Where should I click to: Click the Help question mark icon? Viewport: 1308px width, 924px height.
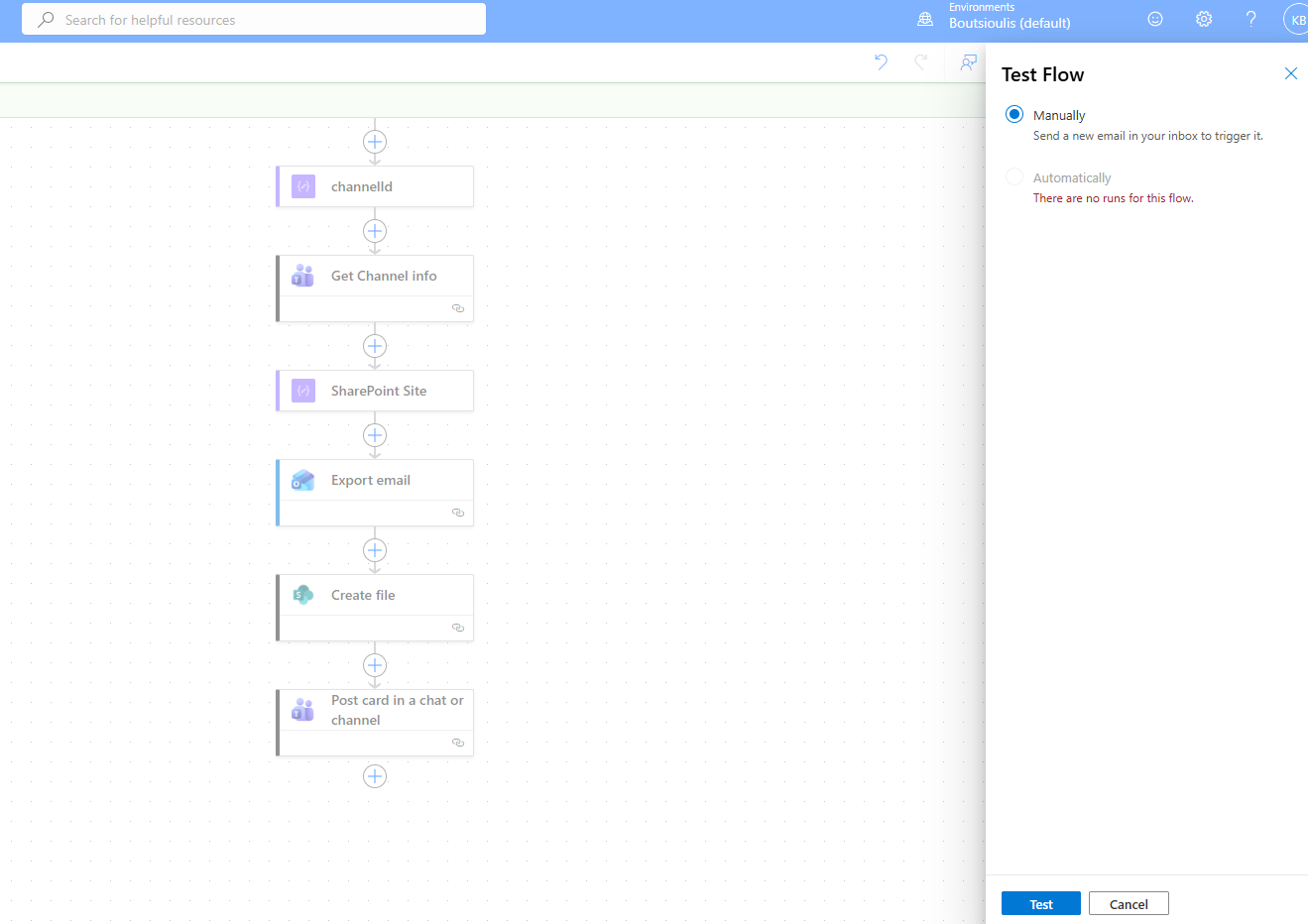coord(1251,19)
